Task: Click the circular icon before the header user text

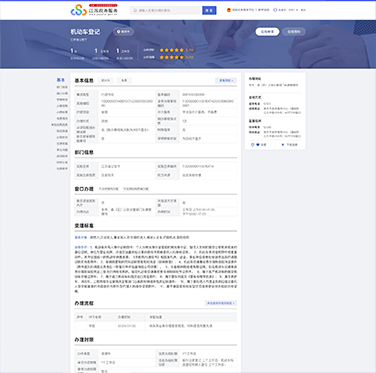Action: coord(275,10)
